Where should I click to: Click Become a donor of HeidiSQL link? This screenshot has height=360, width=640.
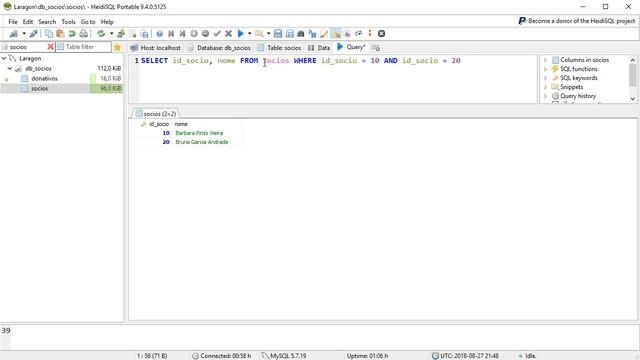(577, 21)
